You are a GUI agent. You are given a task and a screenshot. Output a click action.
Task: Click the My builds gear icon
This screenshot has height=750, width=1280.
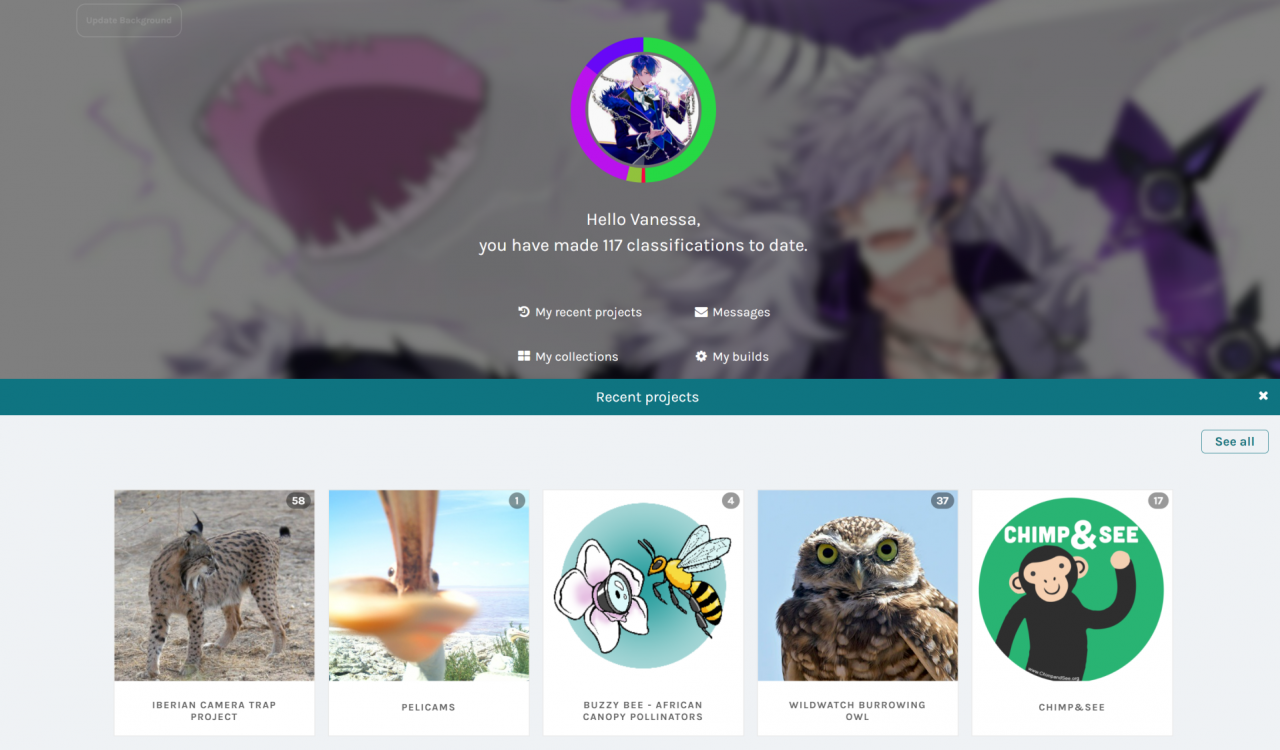click(701, 356)
